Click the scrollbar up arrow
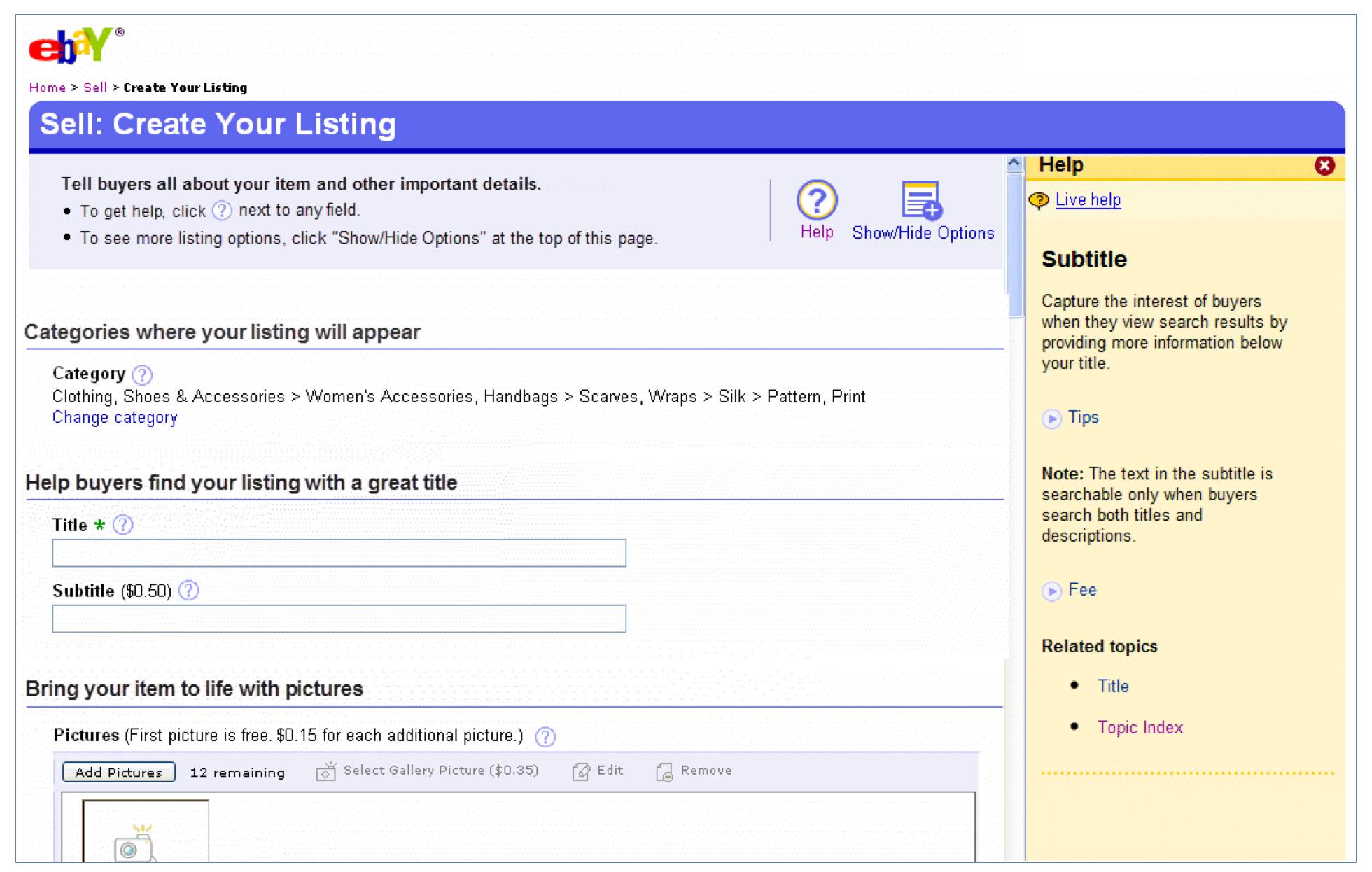This screenshot has width=1372, height=872. 1014,164
